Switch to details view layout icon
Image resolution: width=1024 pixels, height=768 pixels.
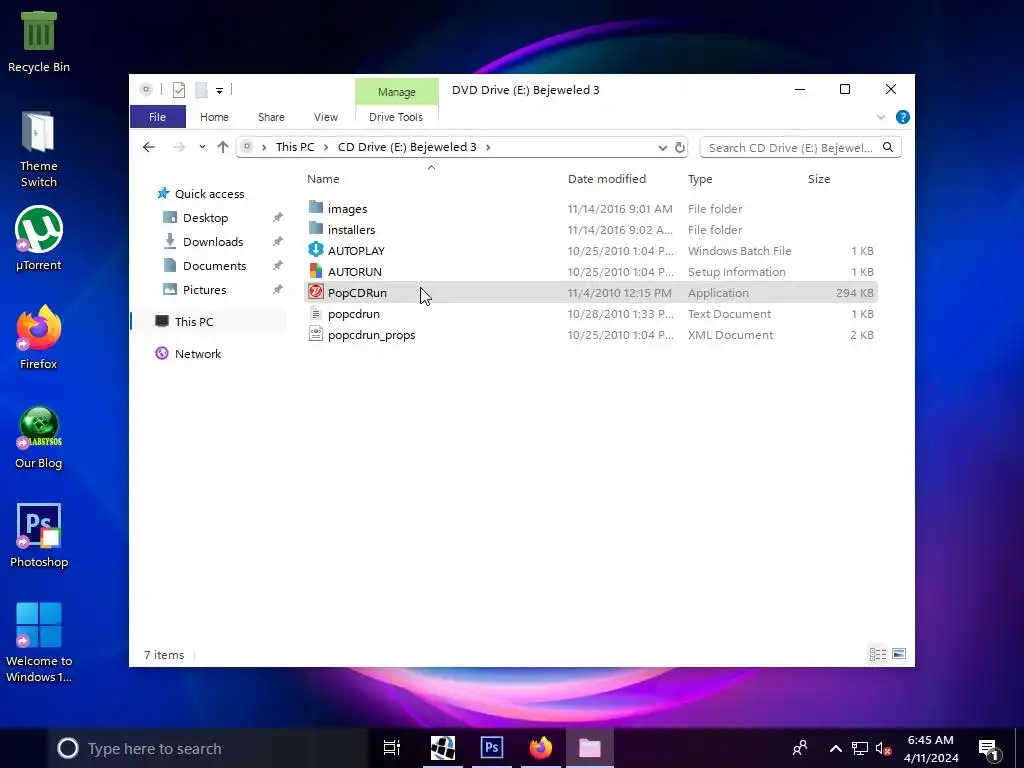(x=878, y=654)
